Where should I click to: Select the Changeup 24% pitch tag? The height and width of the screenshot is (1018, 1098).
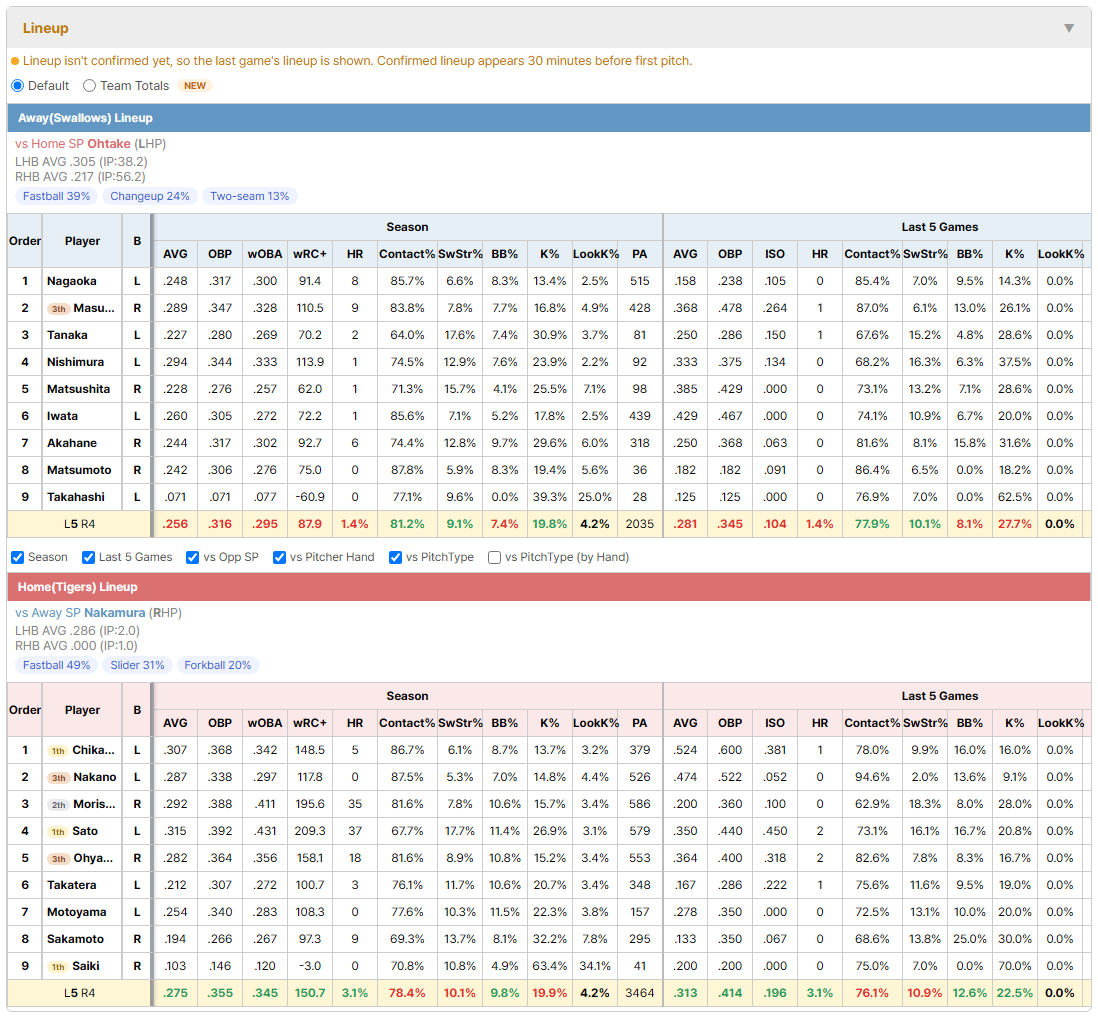click(x=150, y=196)
